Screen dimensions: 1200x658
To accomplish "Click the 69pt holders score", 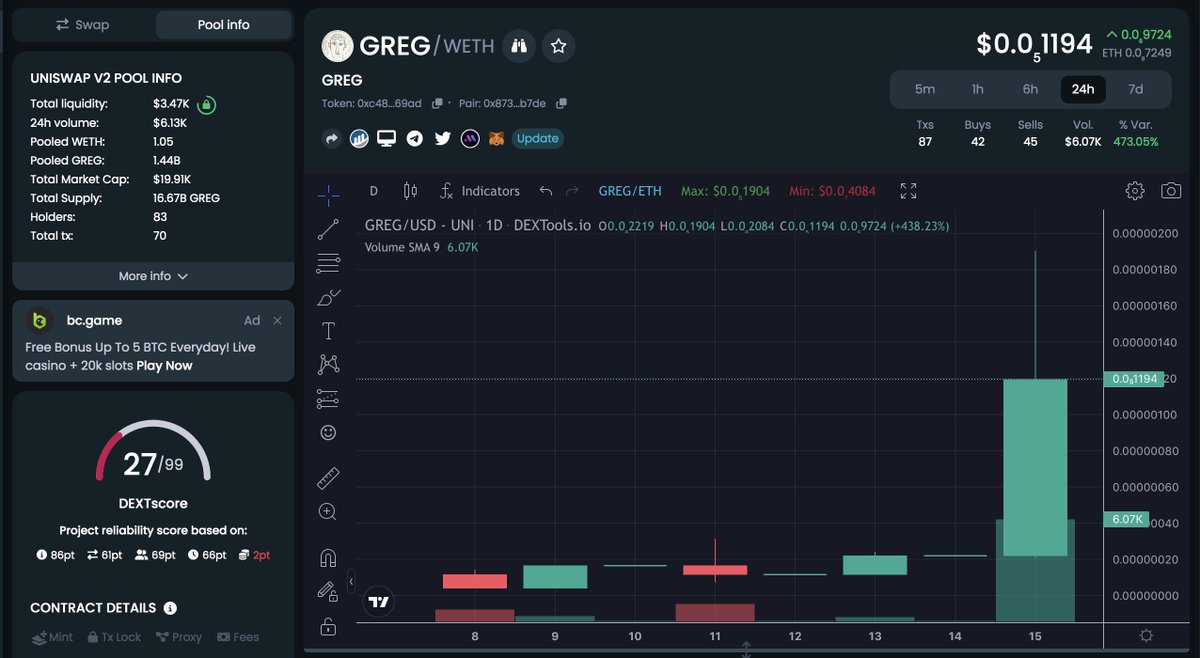I will 155,555.
